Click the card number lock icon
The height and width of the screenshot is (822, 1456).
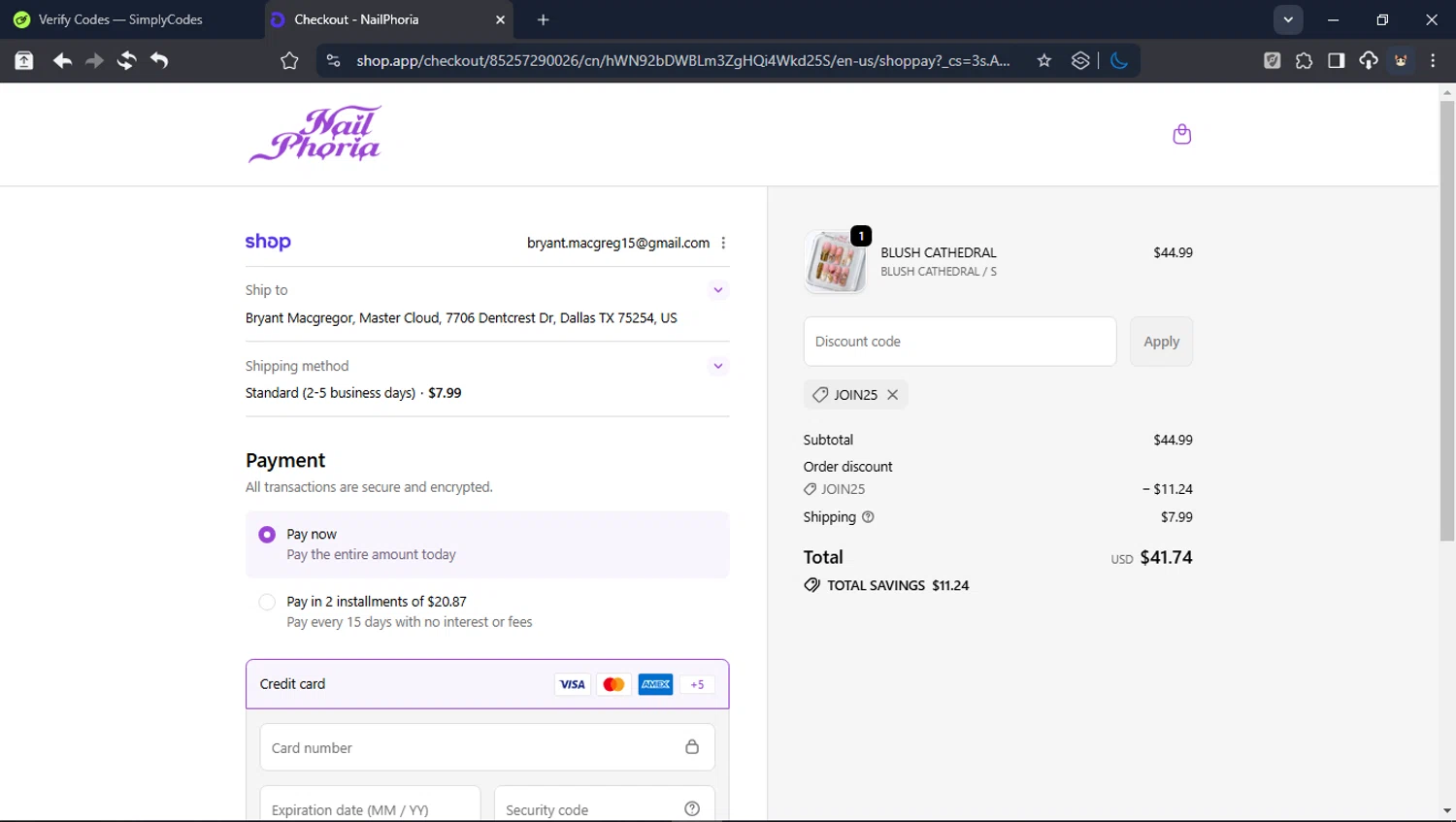[692, 746]
